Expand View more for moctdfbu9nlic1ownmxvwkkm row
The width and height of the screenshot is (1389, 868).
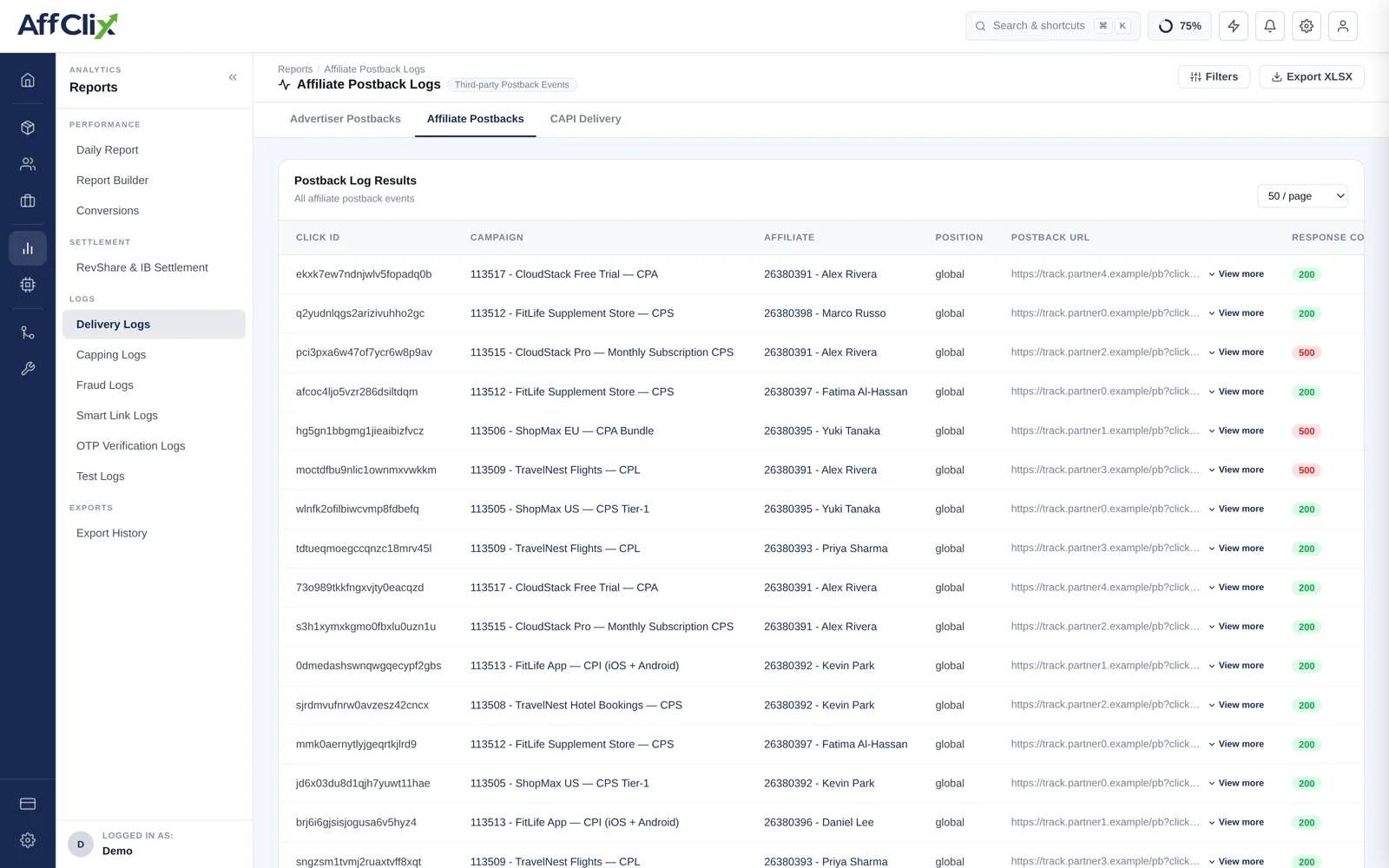coord(1236,470)
